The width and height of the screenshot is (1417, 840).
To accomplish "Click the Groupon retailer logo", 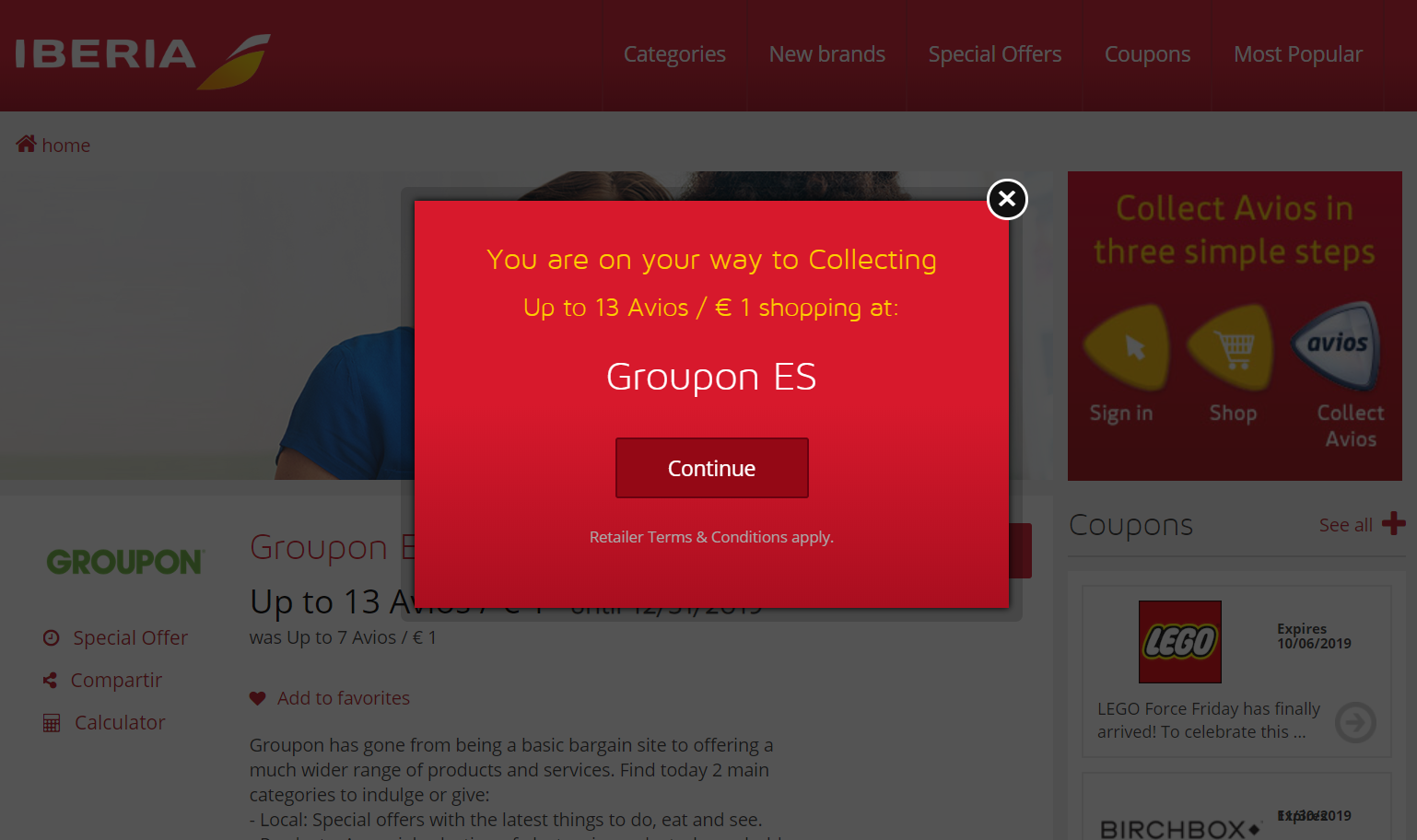I will 124,561.
